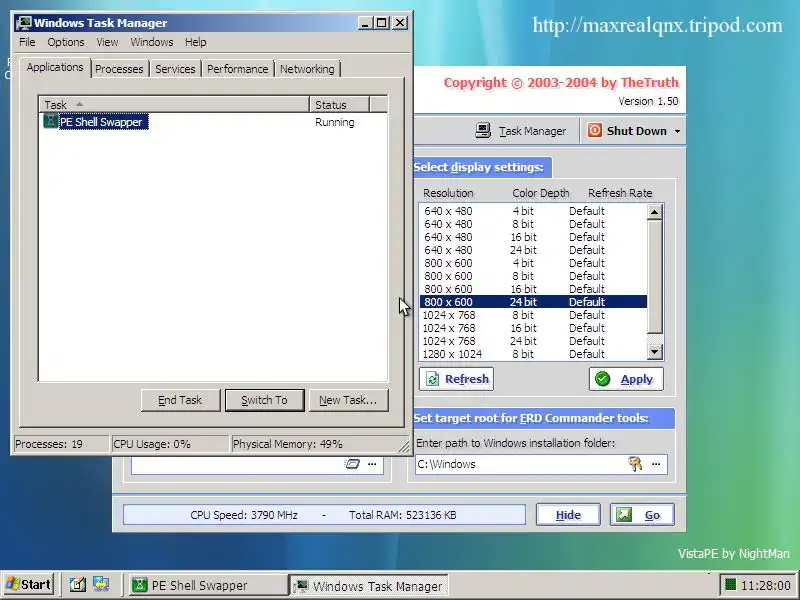The width and height of the screenshot is (800, 600).
Task: Open the File menu in Task Manager
Action: tap(27, 42)
